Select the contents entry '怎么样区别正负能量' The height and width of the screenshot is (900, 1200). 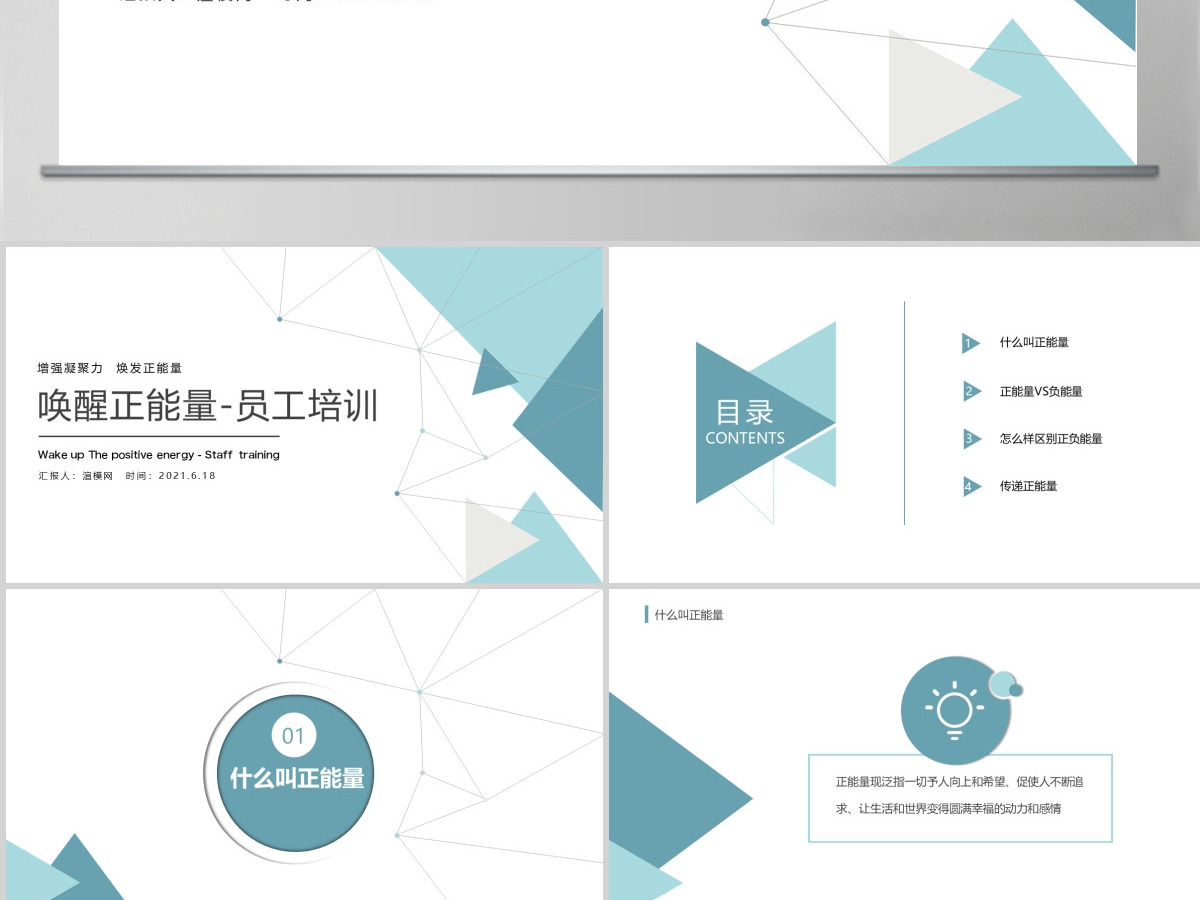tap(1051, 438)
